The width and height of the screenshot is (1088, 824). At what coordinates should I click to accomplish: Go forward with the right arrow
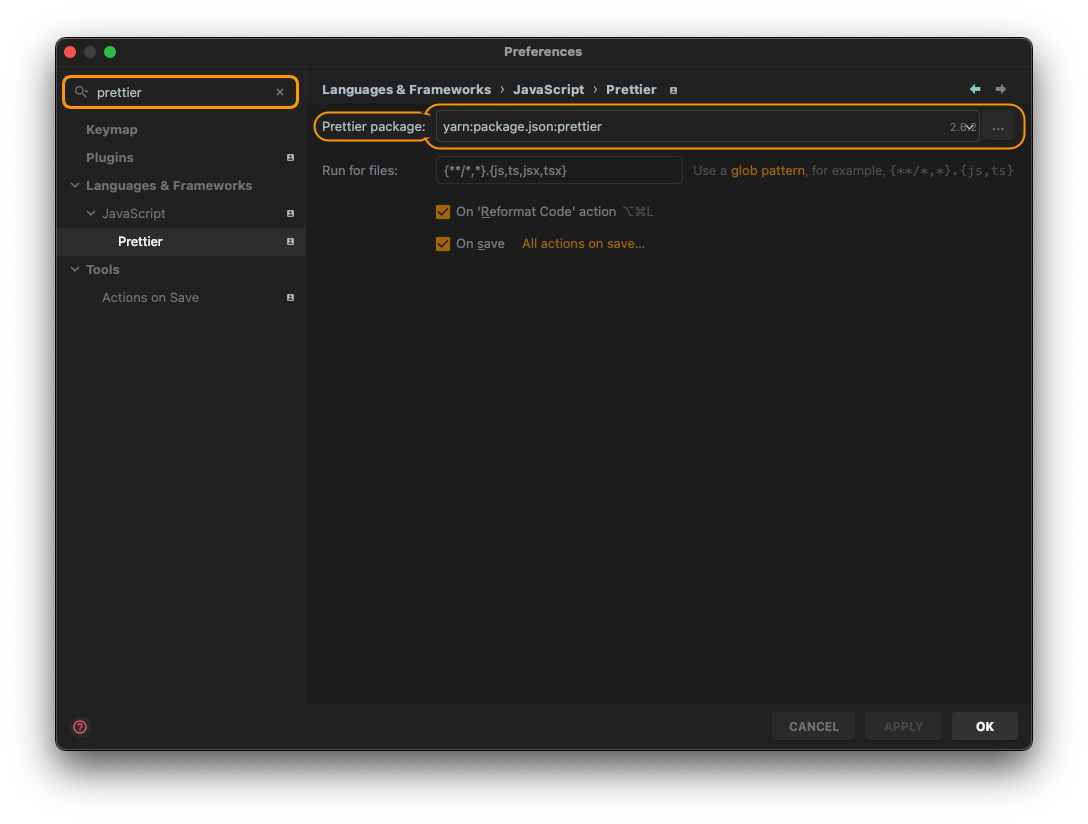click(x=1001, y=89)
